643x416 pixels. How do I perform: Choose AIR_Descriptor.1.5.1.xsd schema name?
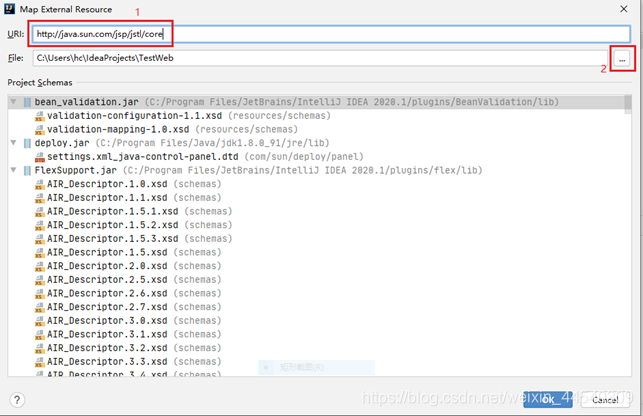(112, 211)
